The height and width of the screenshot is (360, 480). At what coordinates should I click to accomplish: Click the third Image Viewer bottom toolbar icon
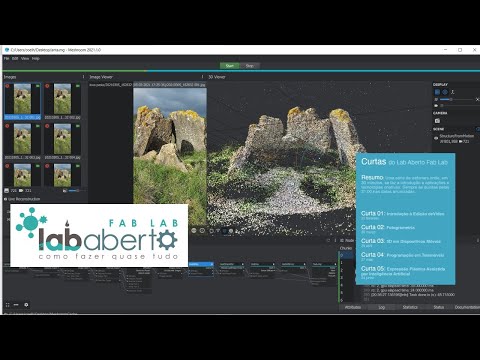tap(211, 230)
